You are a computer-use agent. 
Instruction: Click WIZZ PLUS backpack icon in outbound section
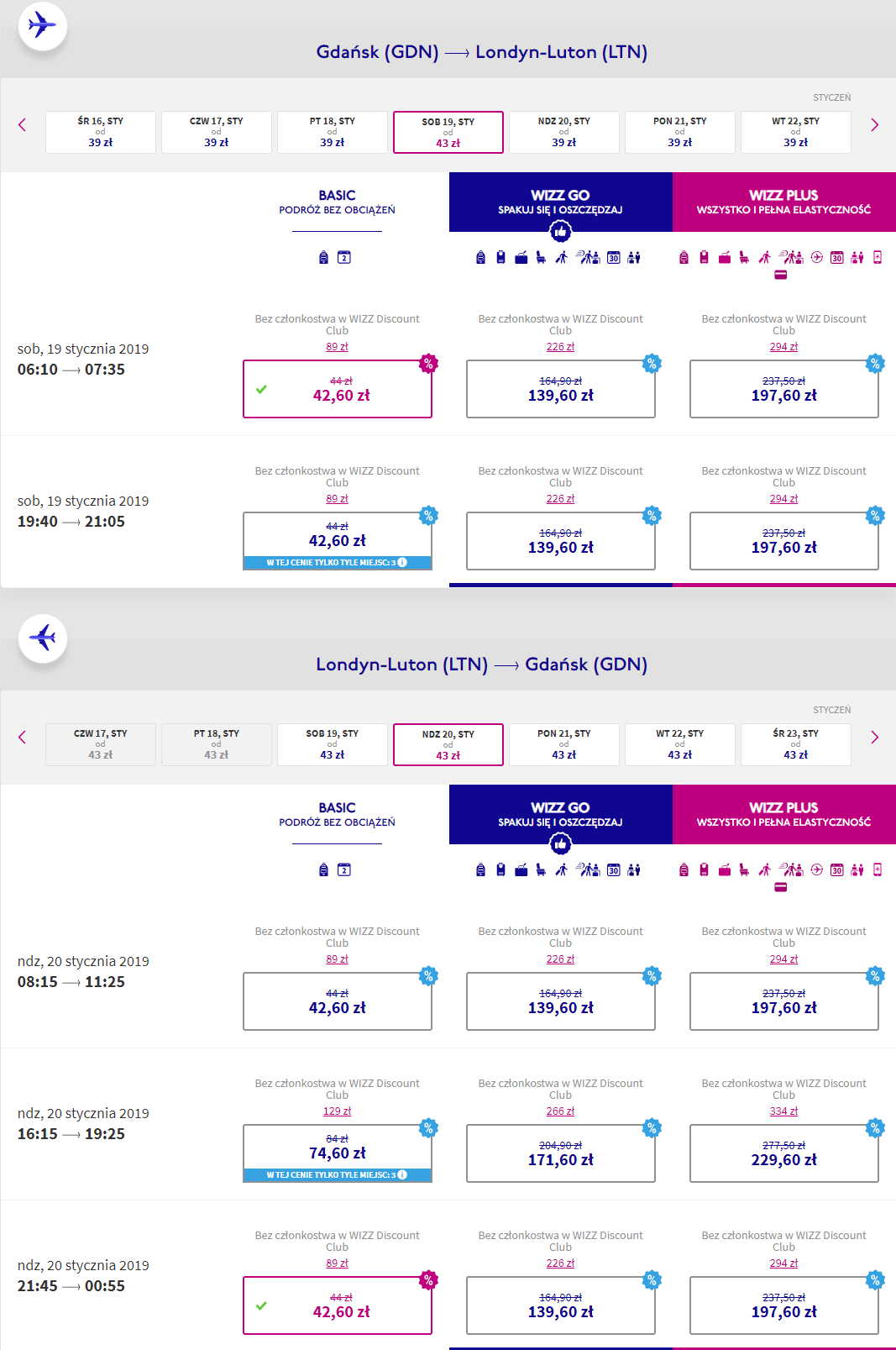684,257
